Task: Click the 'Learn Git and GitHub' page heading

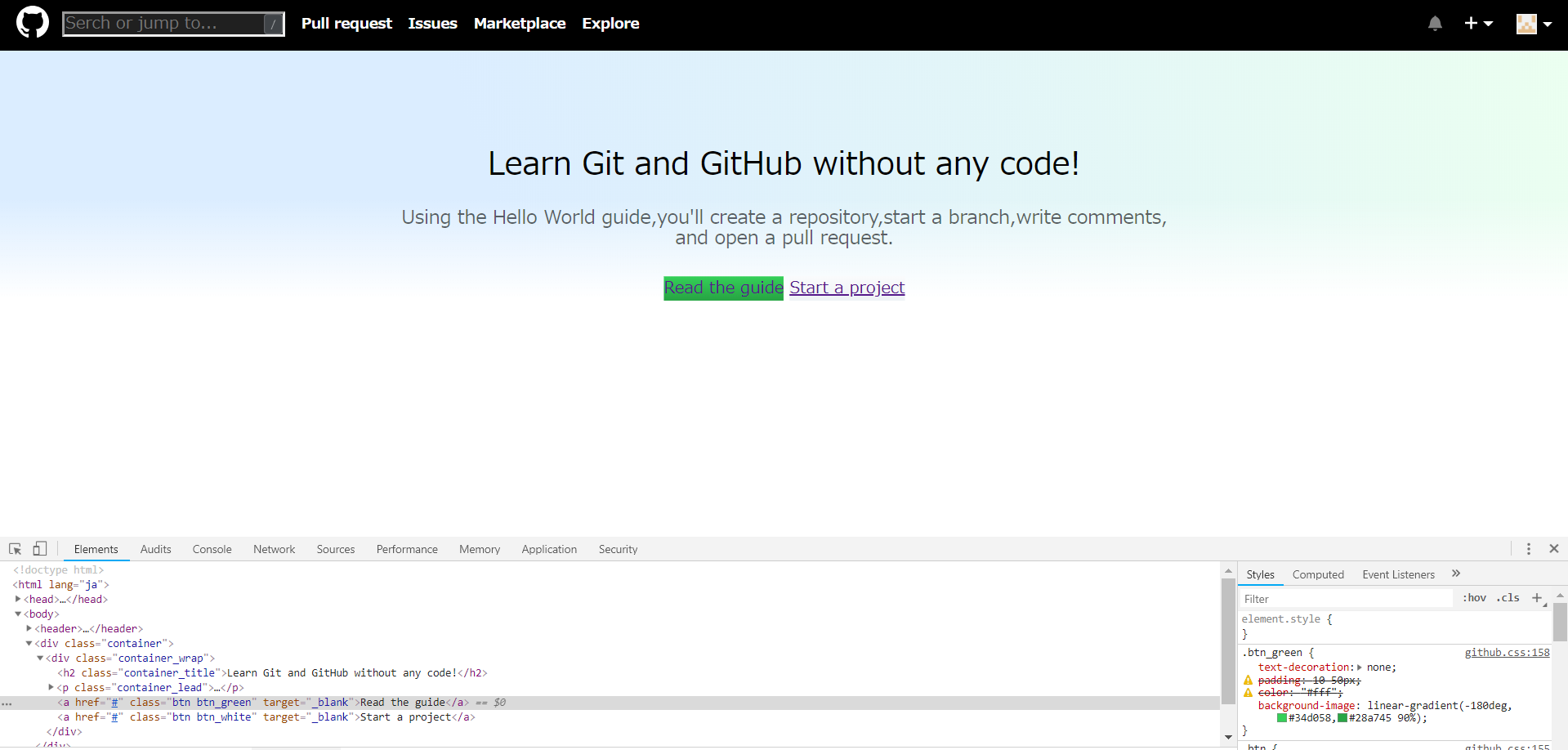Action: pos(784,163)
